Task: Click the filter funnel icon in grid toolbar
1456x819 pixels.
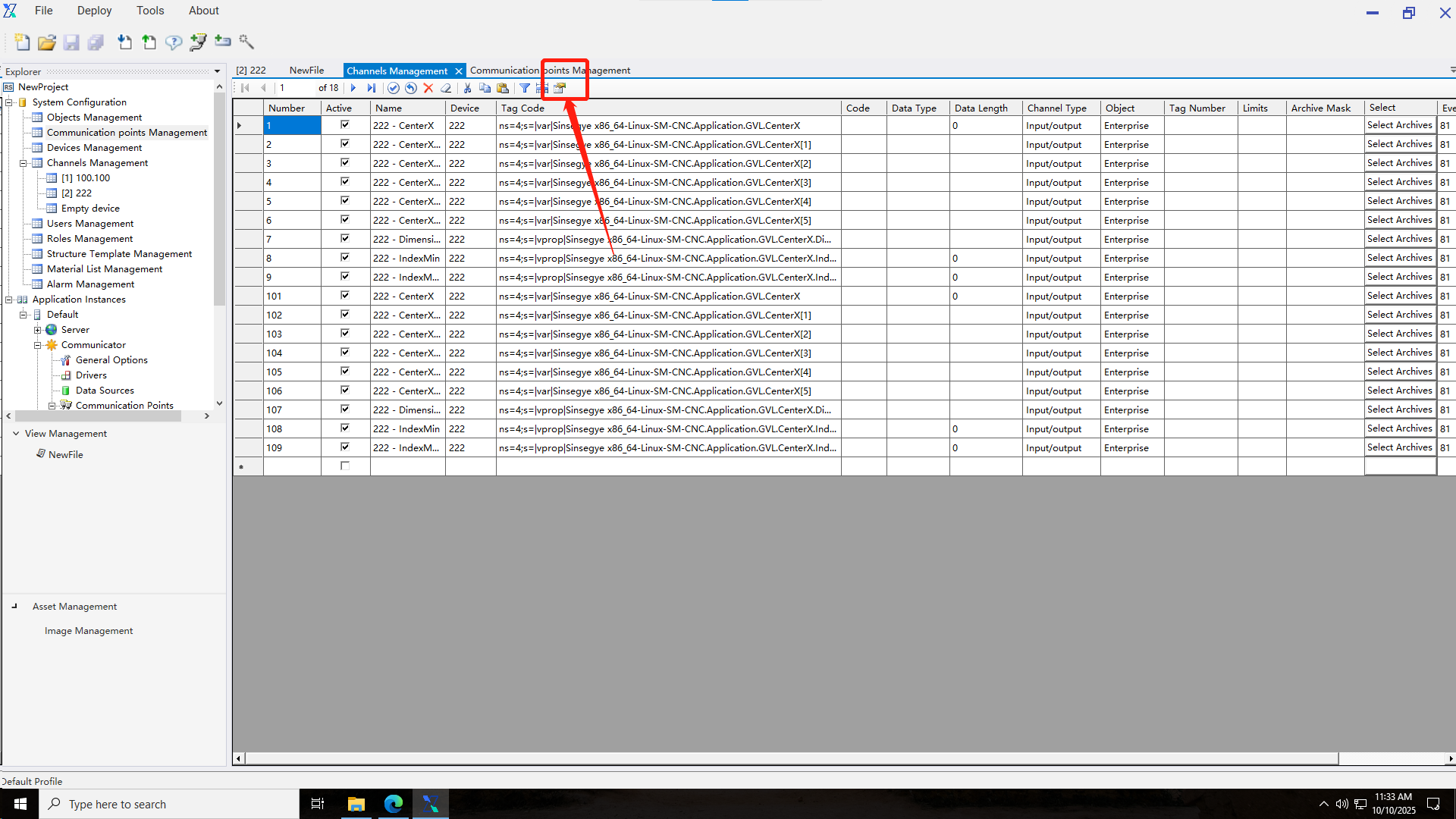Action: click(x=524, y=89)
